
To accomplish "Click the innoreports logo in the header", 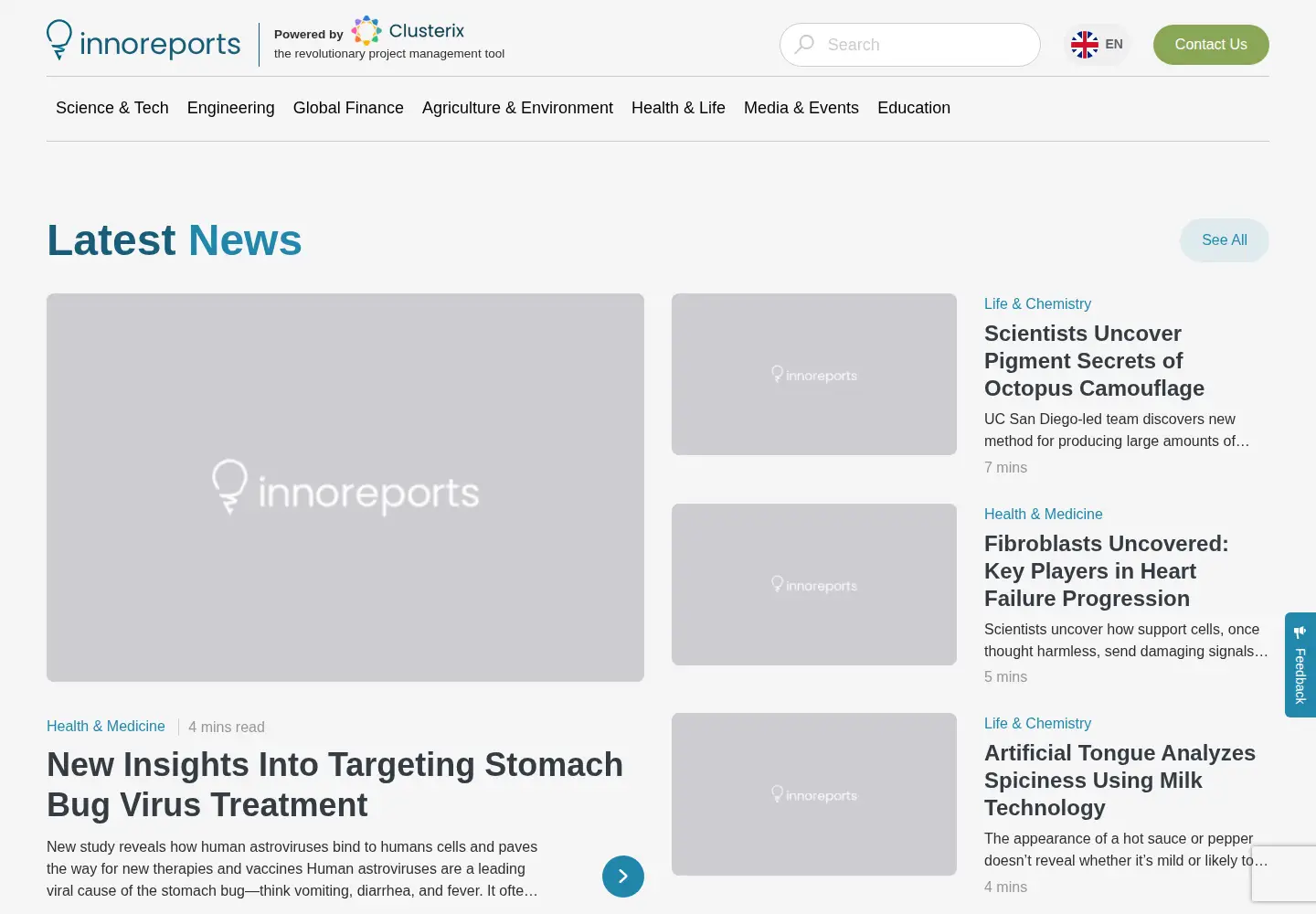I will point(143,41).
